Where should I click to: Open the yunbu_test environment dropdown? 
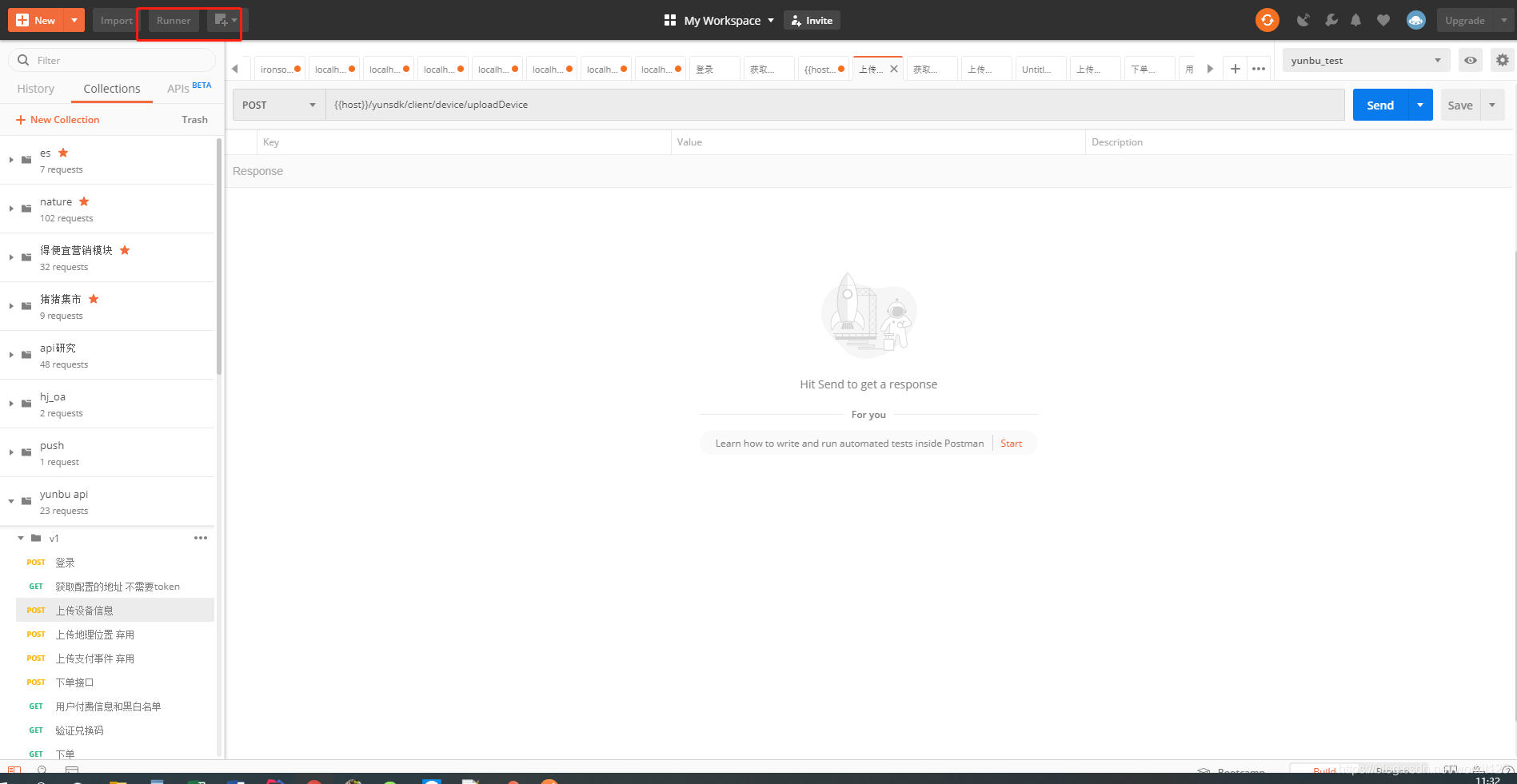1366,60
